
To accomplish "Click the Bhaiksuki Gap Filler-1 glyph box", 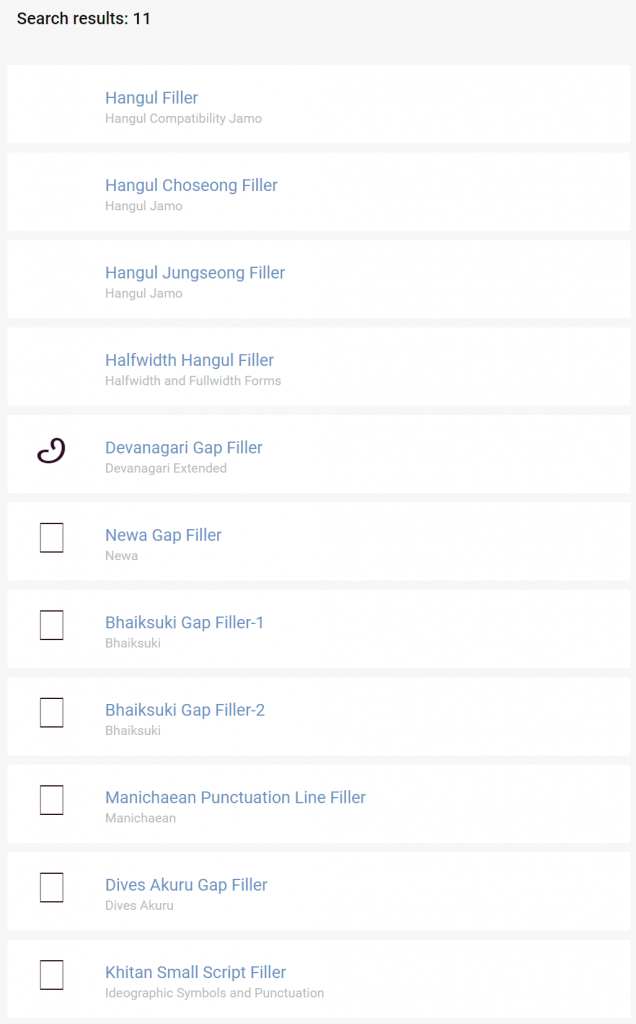I will pos(51,626).
